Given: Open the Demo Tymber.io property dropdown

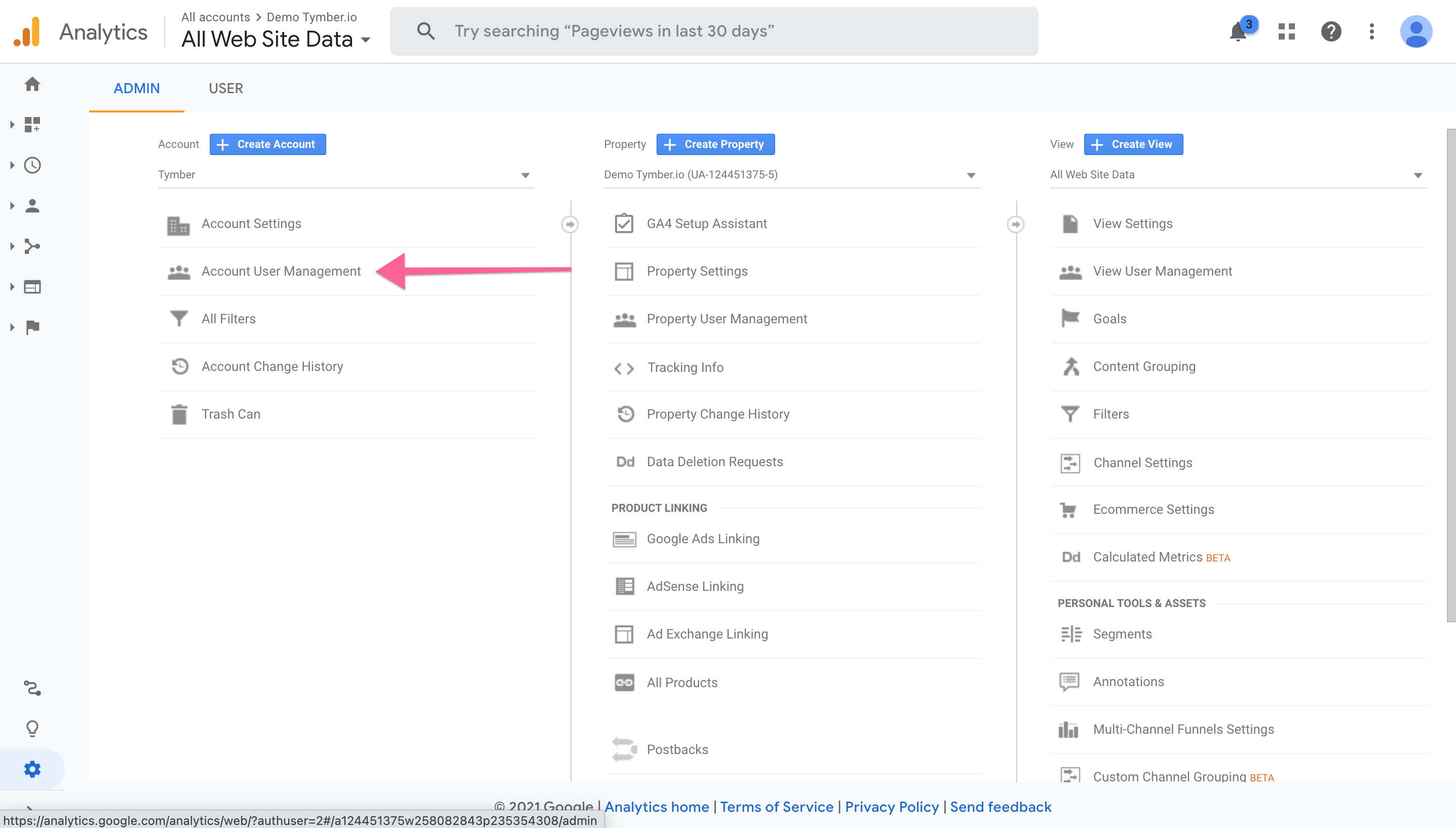Looking at the screenshot, I should coord(791,175).
